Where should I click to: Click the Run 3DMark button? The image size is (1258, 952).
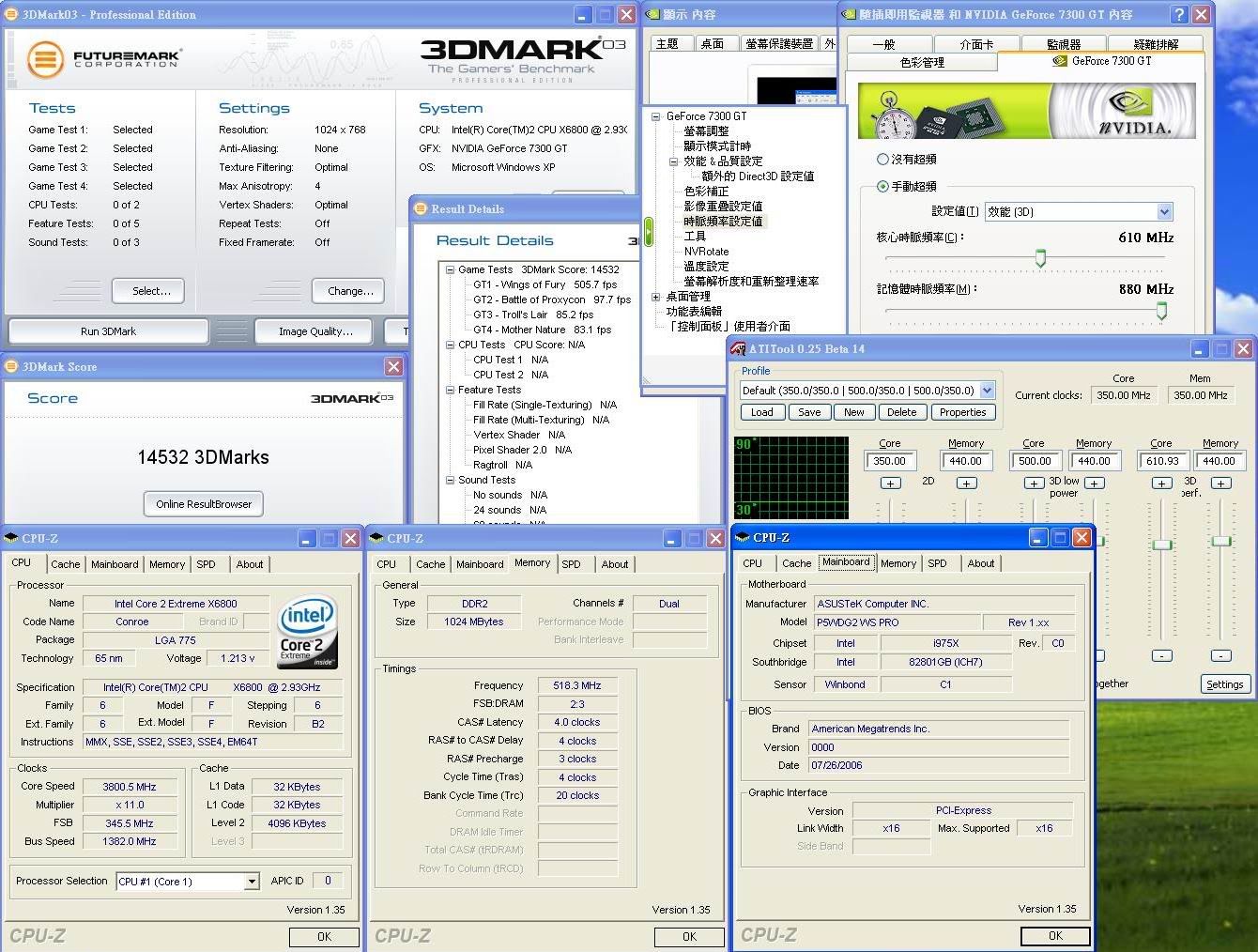[108, 331]
